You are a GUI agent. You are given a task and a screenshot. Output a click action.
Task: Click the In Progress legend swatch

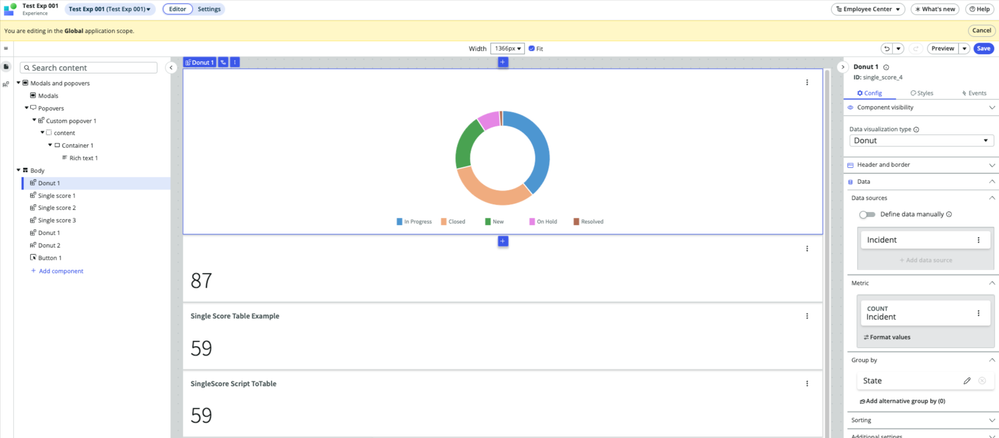[399, 222]
